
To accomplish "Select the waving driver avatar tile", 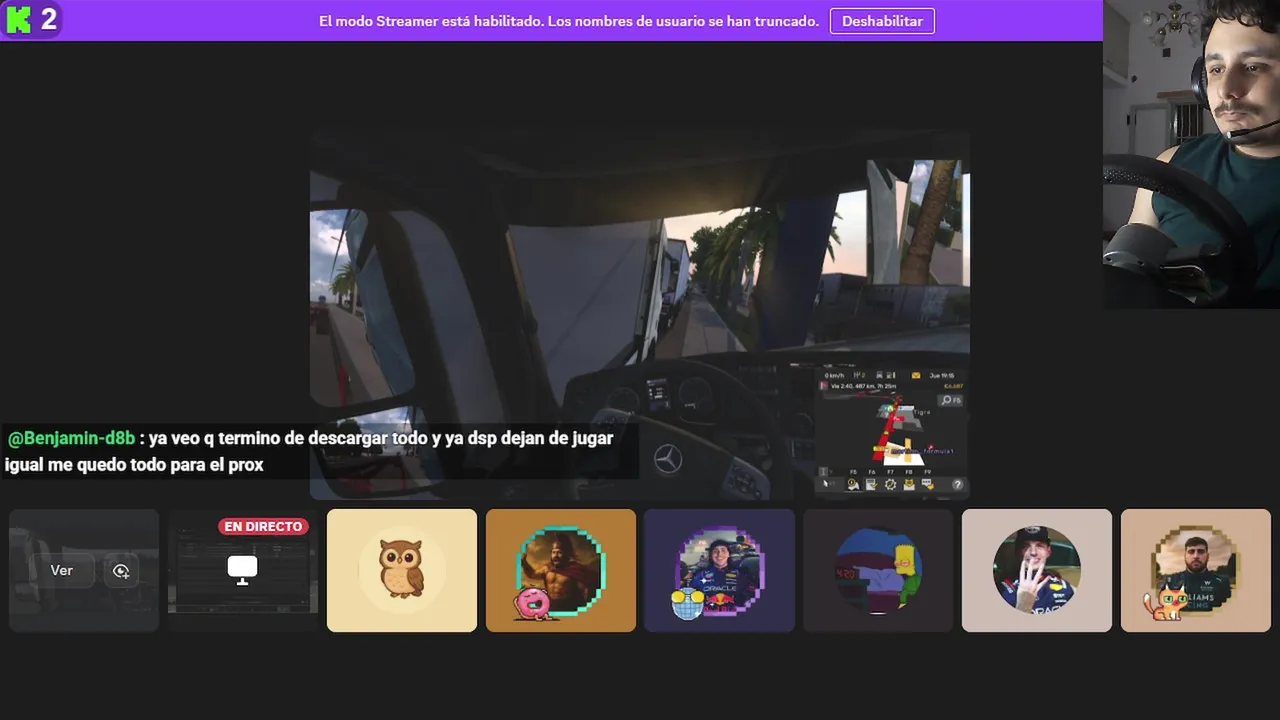I will coord(1037,571).
